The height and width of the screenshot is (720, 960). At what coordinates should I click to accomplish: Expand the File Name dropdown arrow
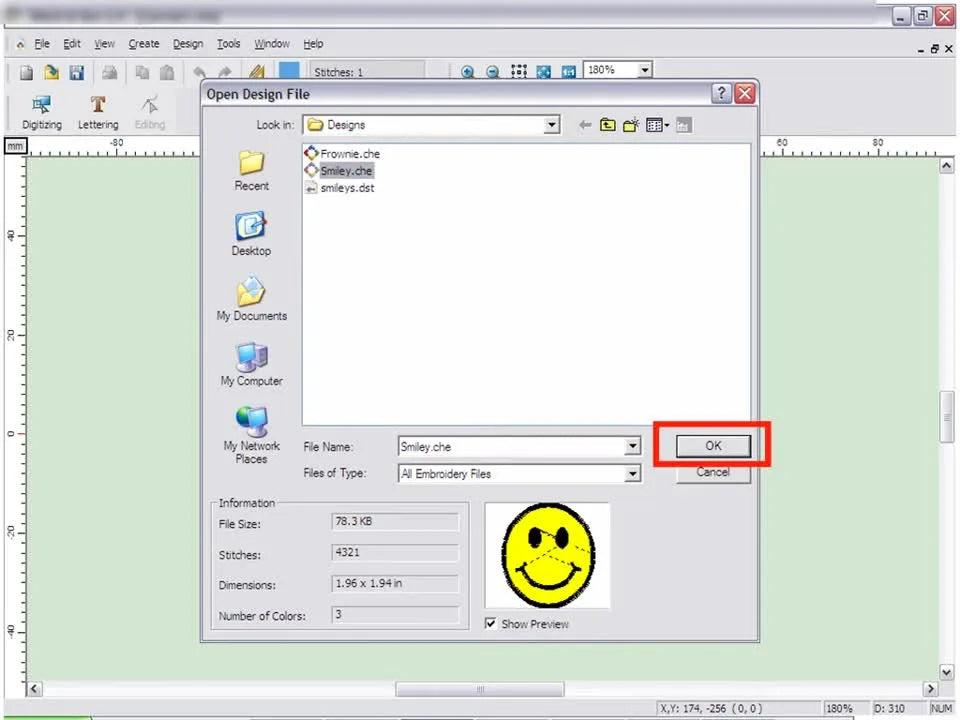(x=632, y=446)
